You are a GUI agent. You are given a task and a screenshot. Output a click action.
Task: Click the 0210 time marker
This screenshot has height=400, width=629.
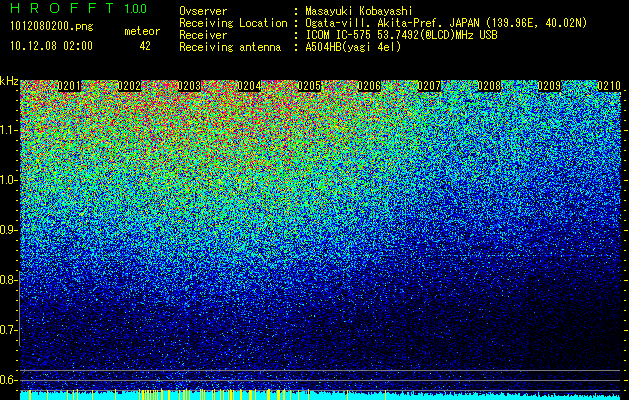click(x=609, y=86)
